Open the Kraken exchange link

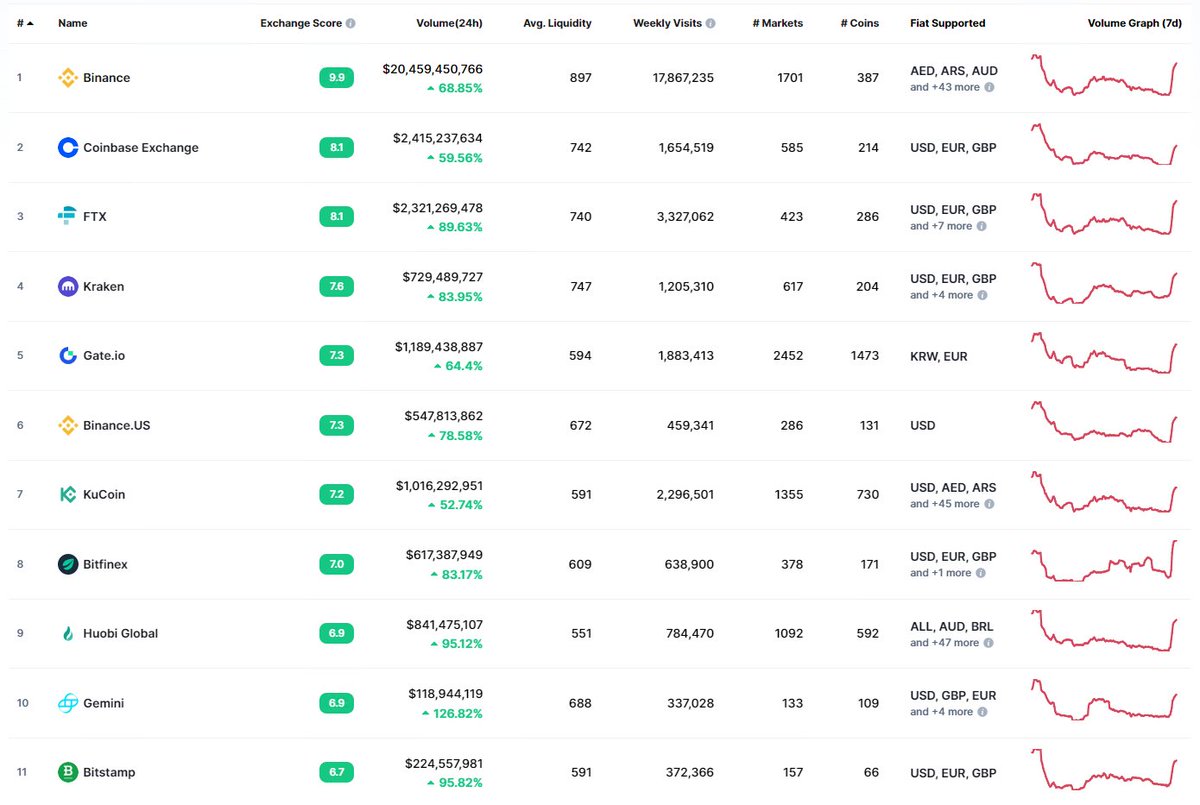(x=104, y=287)
